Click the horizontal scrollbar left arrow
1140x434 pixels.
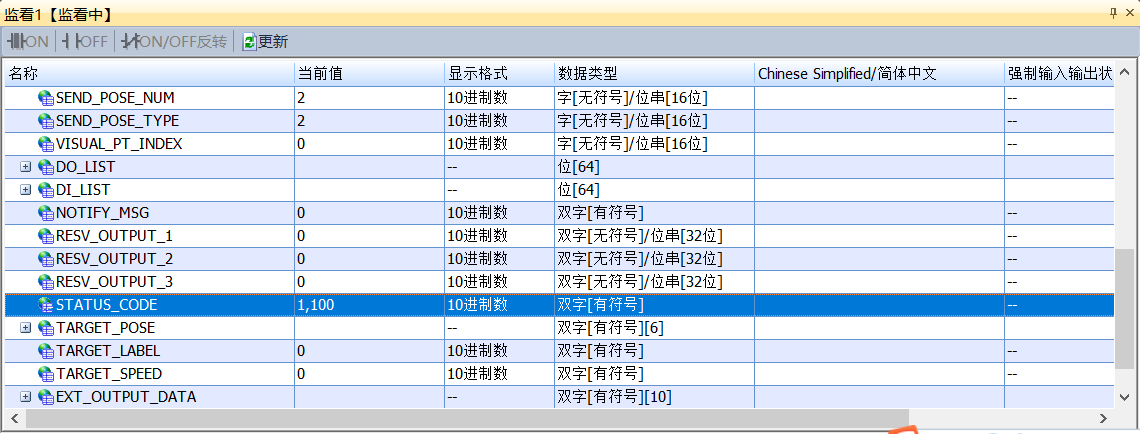point(15,418)
